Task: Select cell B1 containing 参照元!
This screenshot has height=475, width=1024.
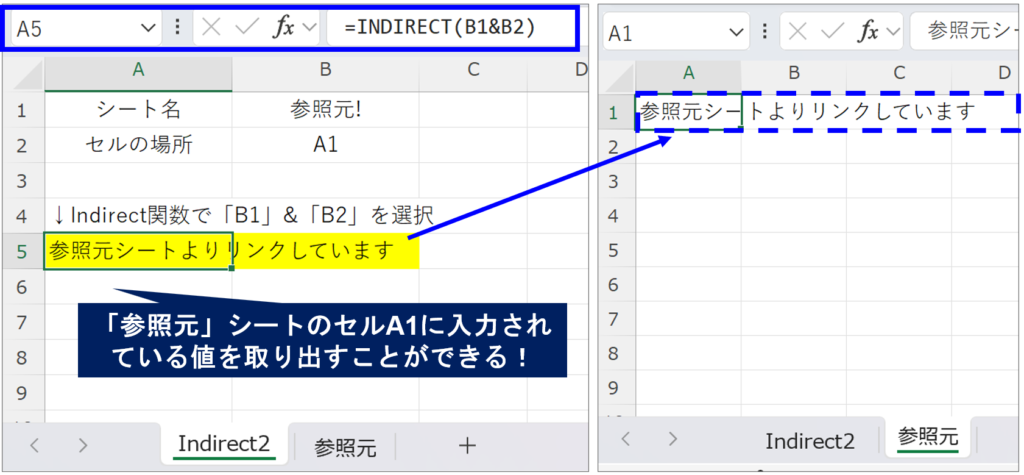Action: pos(326,109)
